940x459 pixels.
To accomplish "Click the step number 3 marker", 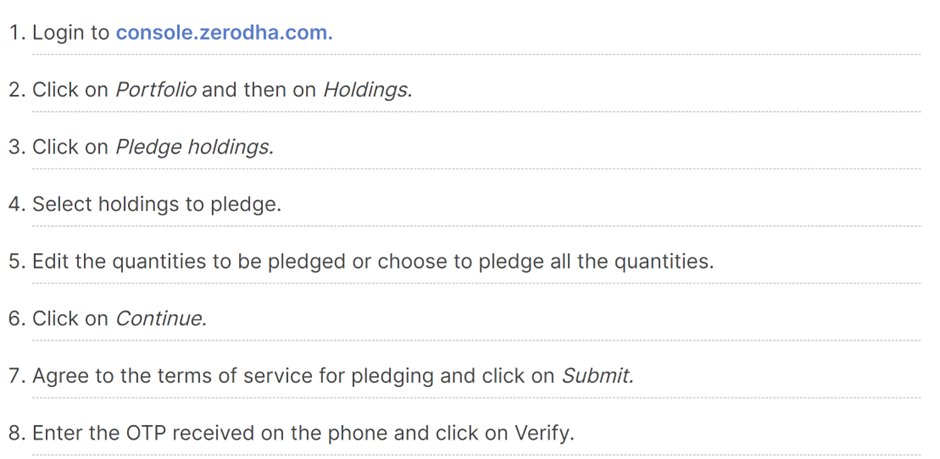I will click(x=16, y=147).
